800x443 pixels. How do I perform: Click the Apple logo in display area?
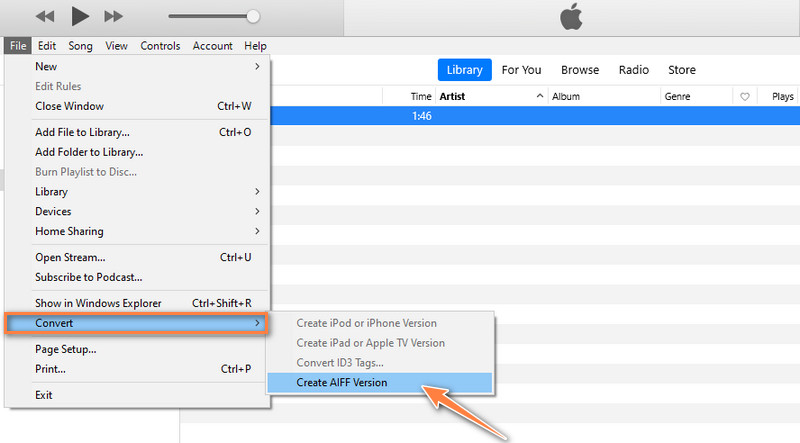(571, 16)
